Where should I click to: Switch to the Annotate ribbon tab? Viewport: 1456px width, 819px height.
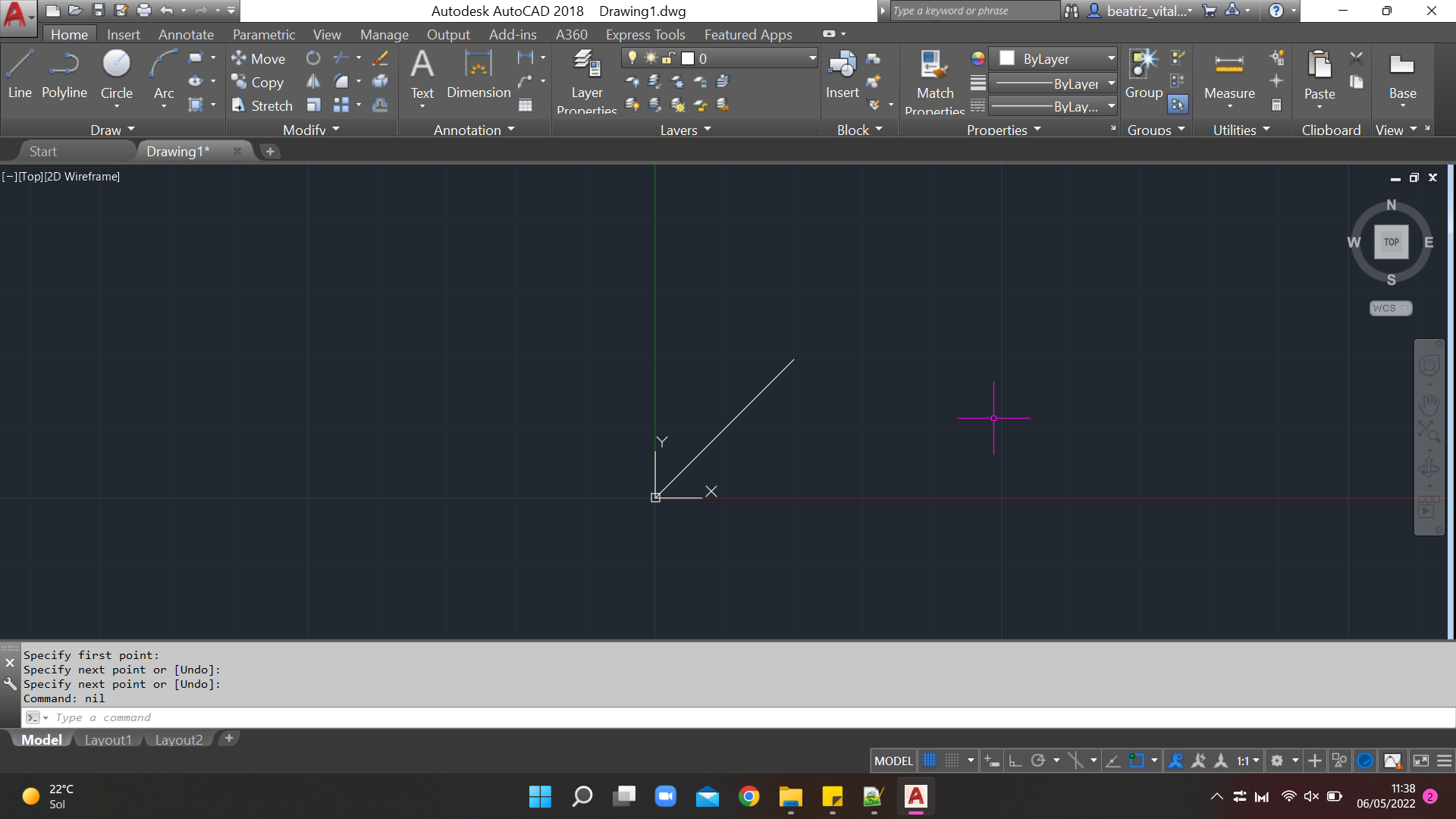tap(186, 34)
